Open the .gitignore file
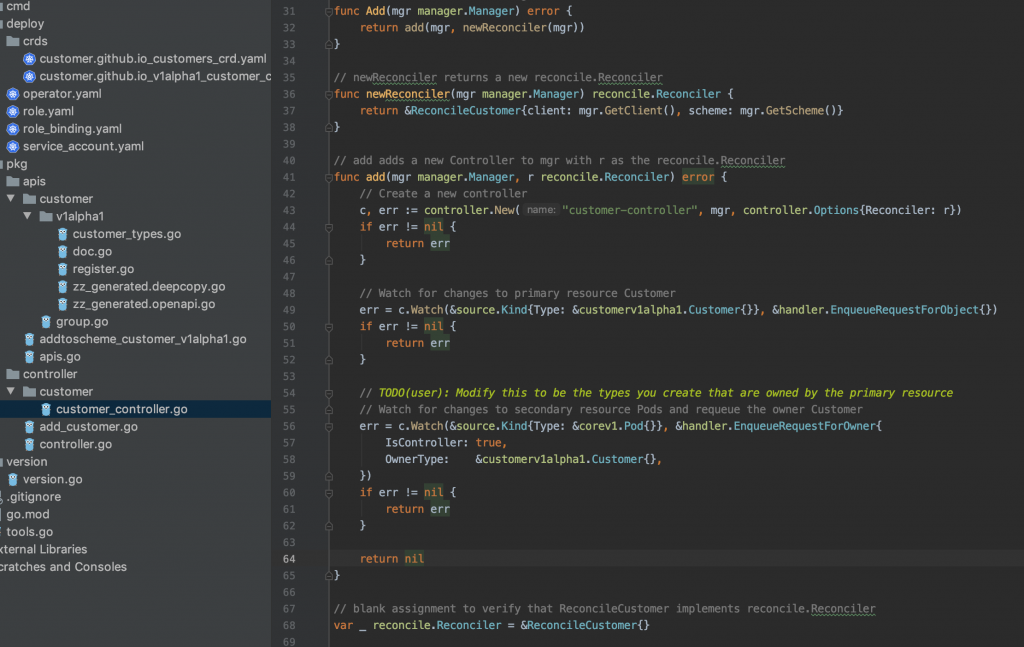 pyautogui.click(x=34, y=497)
